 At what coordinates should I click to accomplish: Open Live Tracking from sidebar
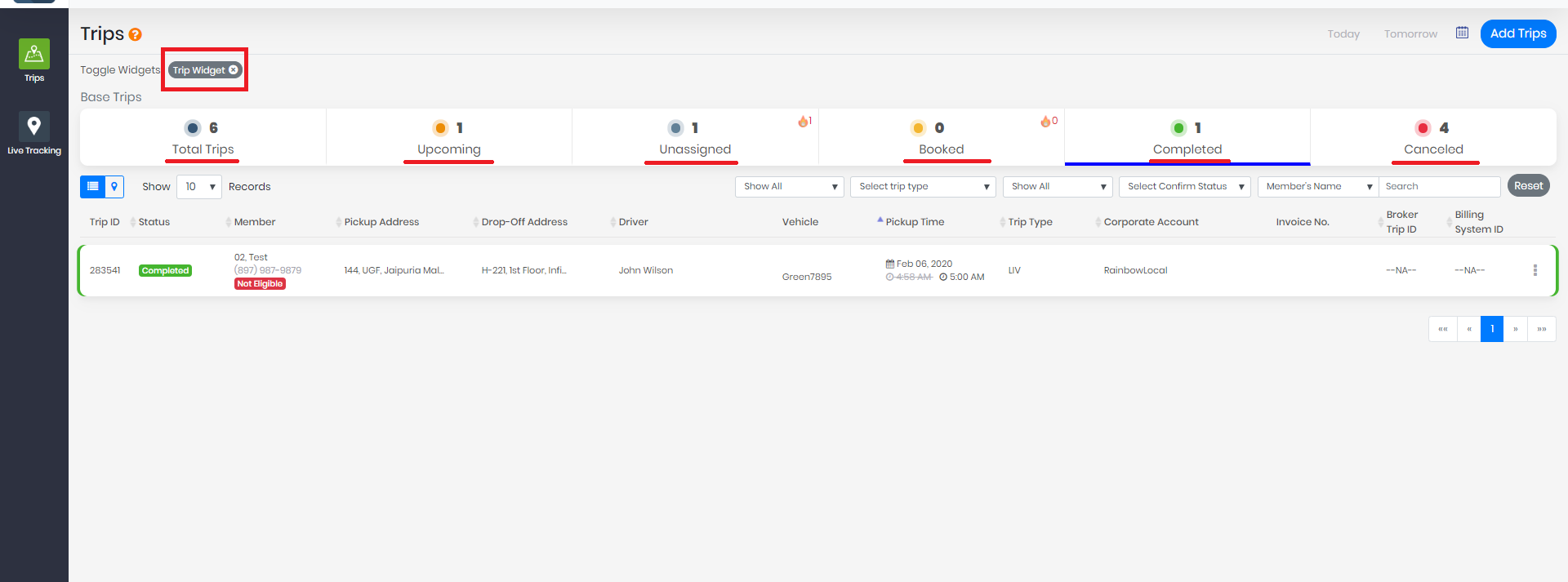click(34, 133)
